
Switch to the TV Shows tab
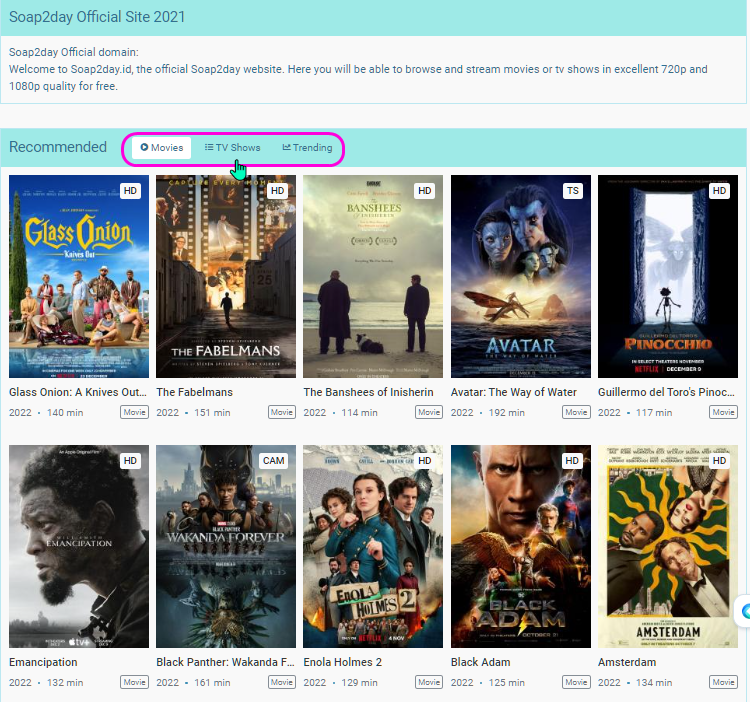pyautogui.click(x=232, y=148)
